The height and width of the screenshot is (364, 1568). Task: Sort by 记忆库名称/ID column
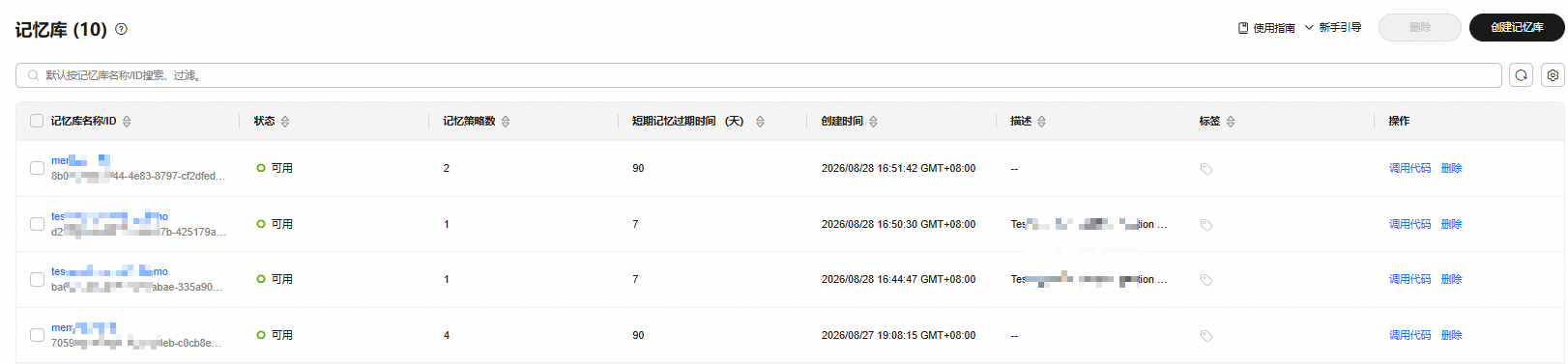point(127,122)
